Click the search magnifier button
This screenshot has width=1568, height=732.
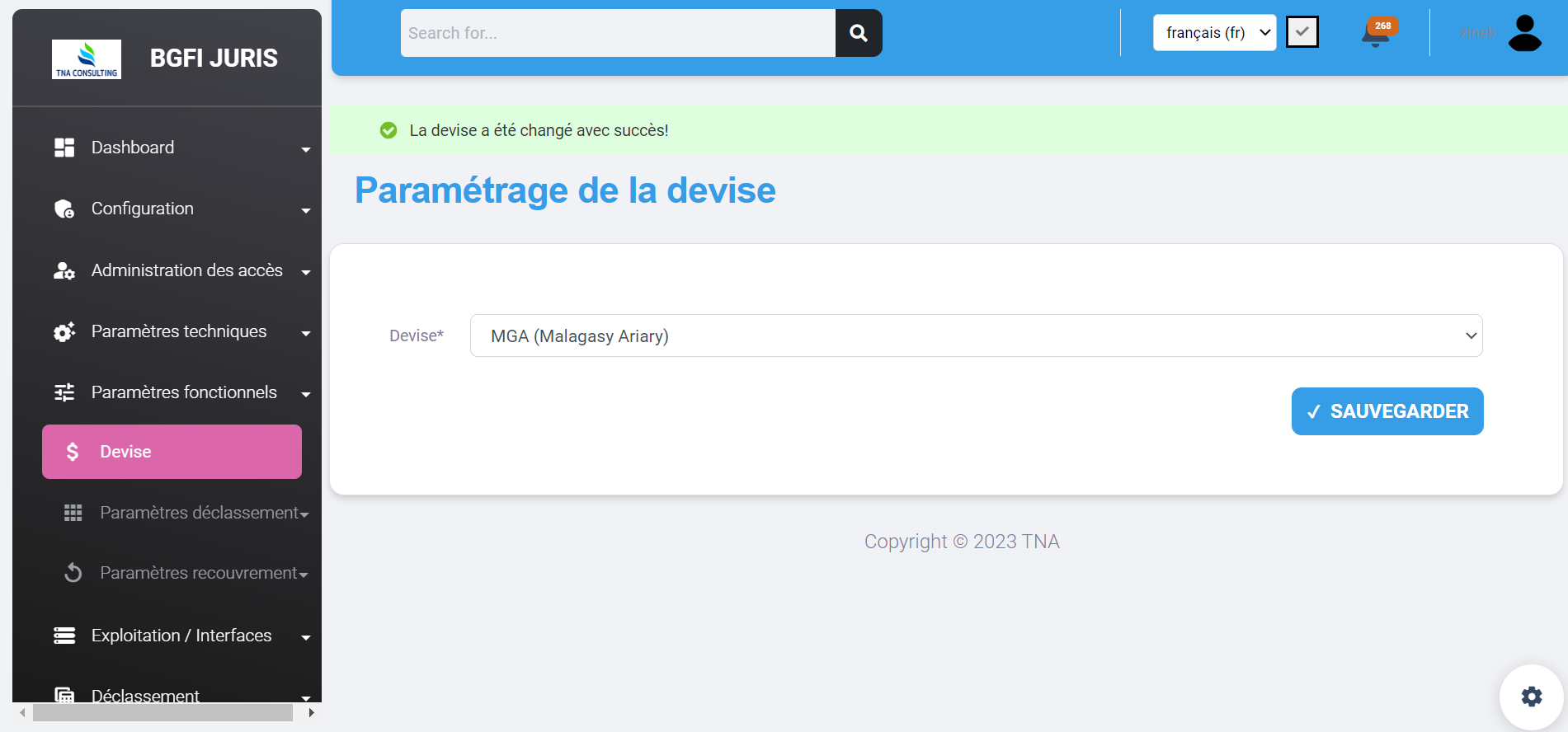(858, 33)
